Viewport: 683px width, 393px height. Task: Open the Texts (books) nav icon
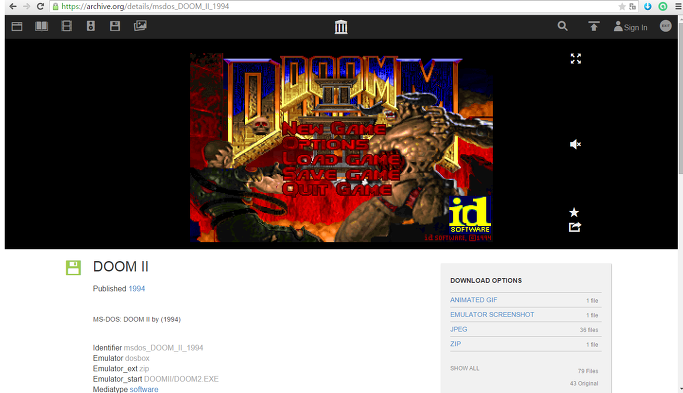point(41,26)
